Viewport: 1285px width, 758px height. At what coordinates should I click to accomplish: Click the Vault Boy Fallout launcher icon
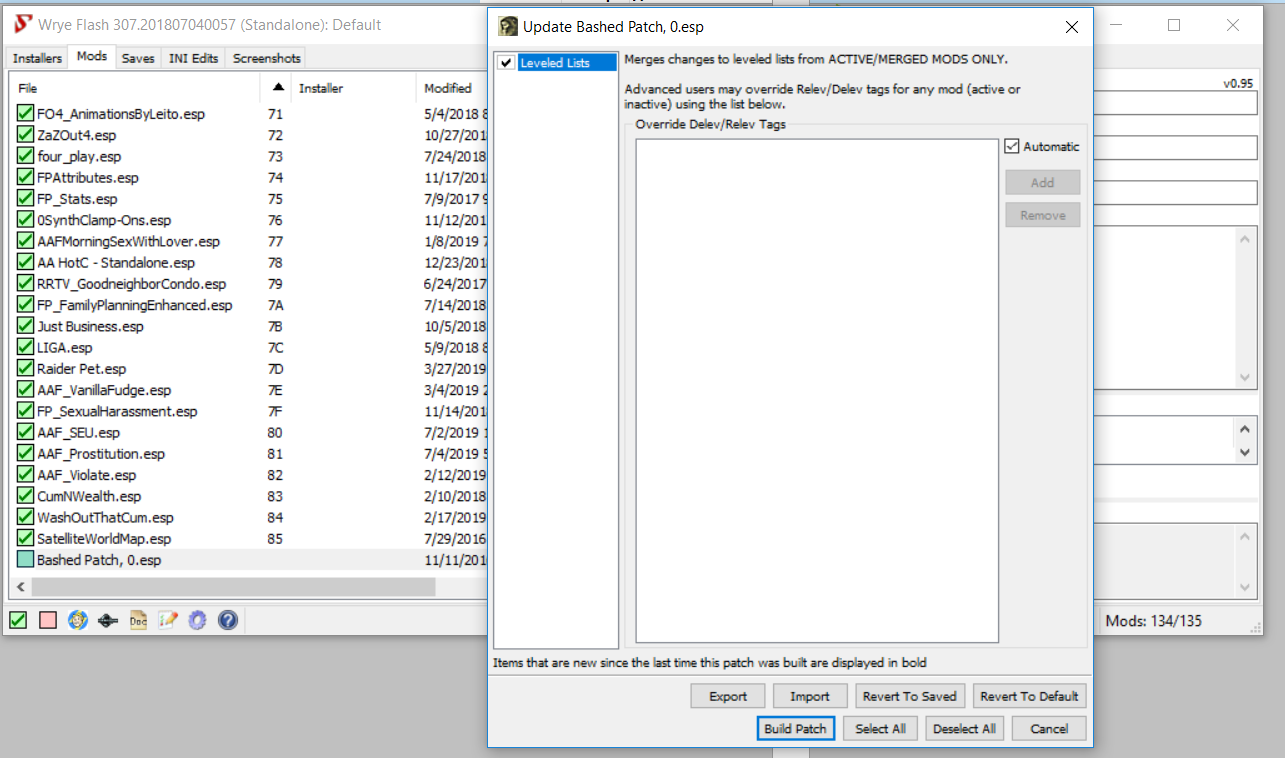pyautogui.click(x=78, y=621)
